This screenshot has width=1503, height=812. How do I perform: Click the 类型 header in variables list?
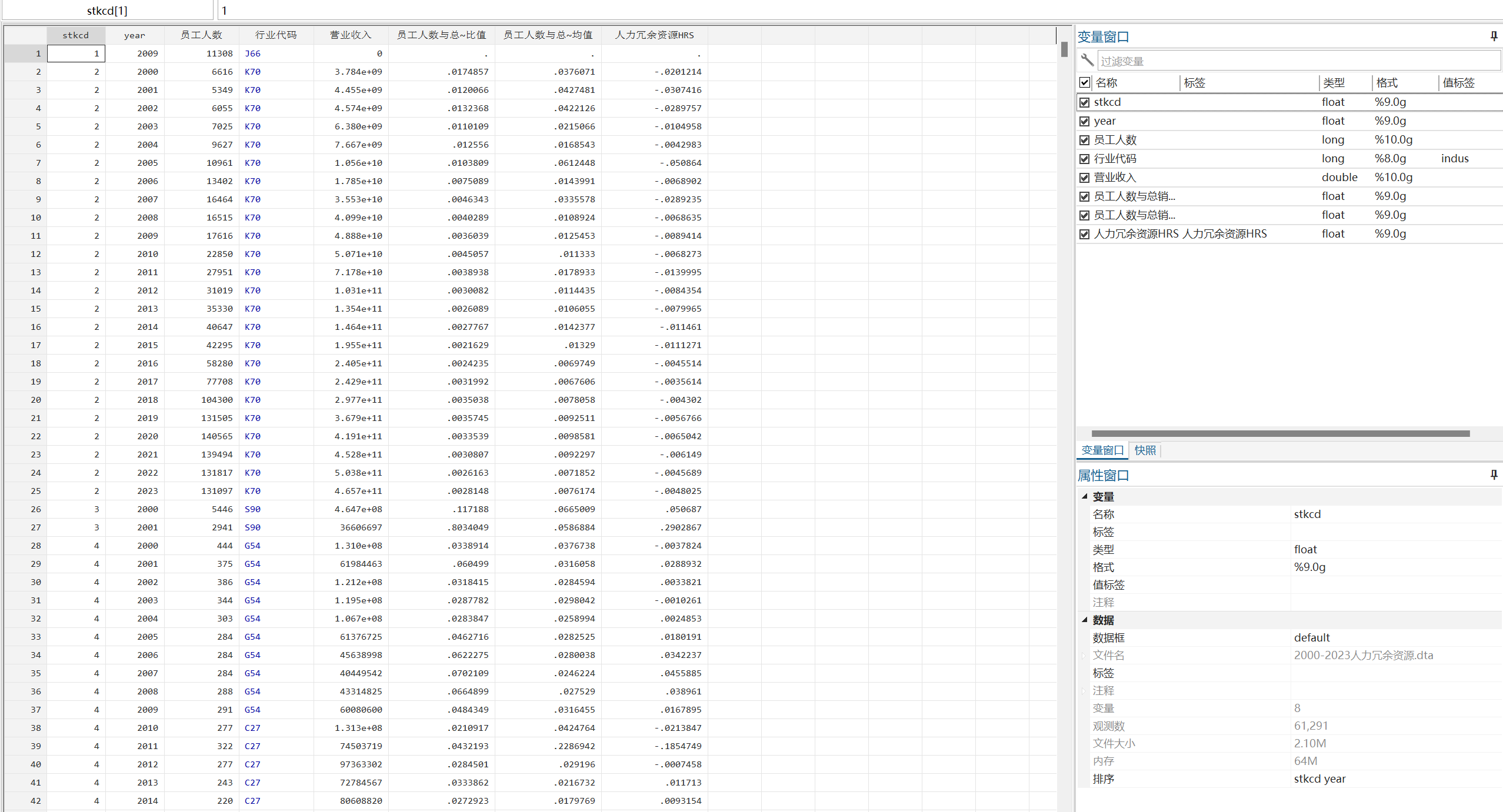click(x=1334, y=83)
